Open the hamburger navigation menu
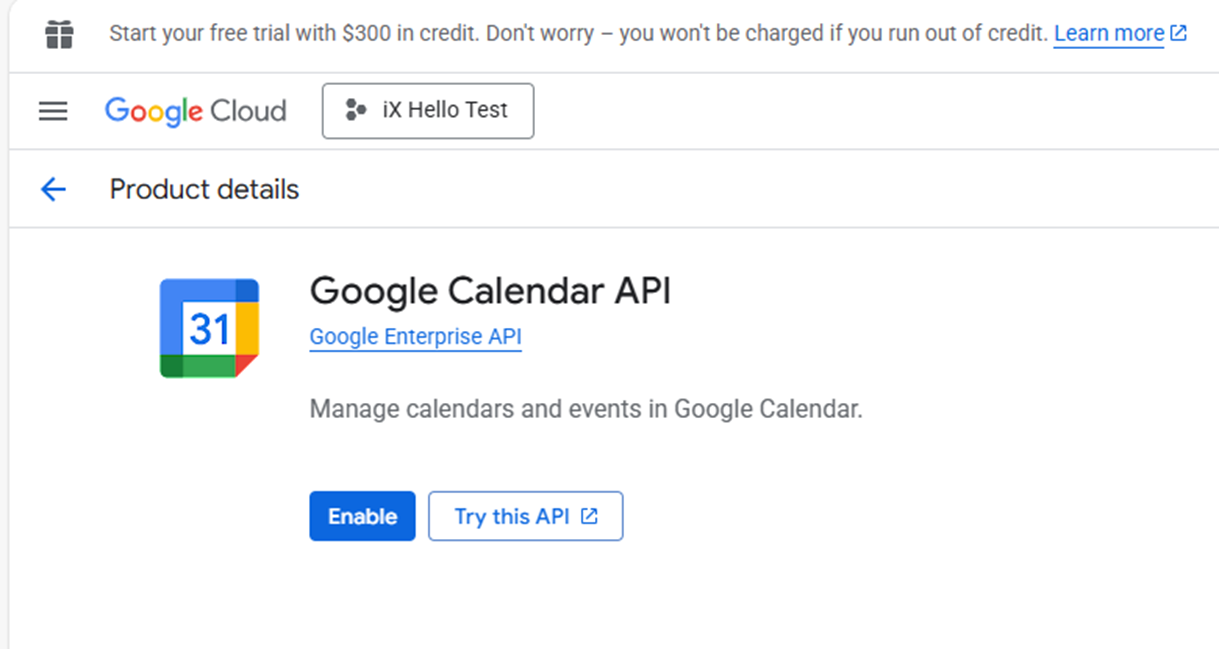The image size is (1219, 649). (53, 111)
